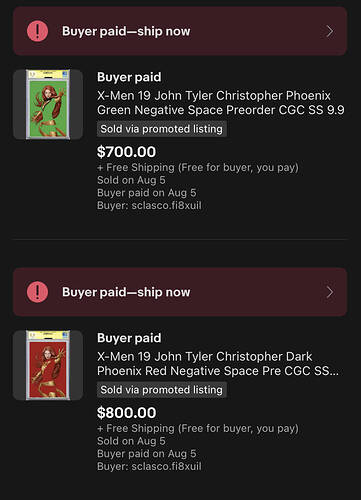Open the chevron arrow on first ship now banner
Viewport: 361px width, 500px height.
pyautogui.click(x=330, y=31)
